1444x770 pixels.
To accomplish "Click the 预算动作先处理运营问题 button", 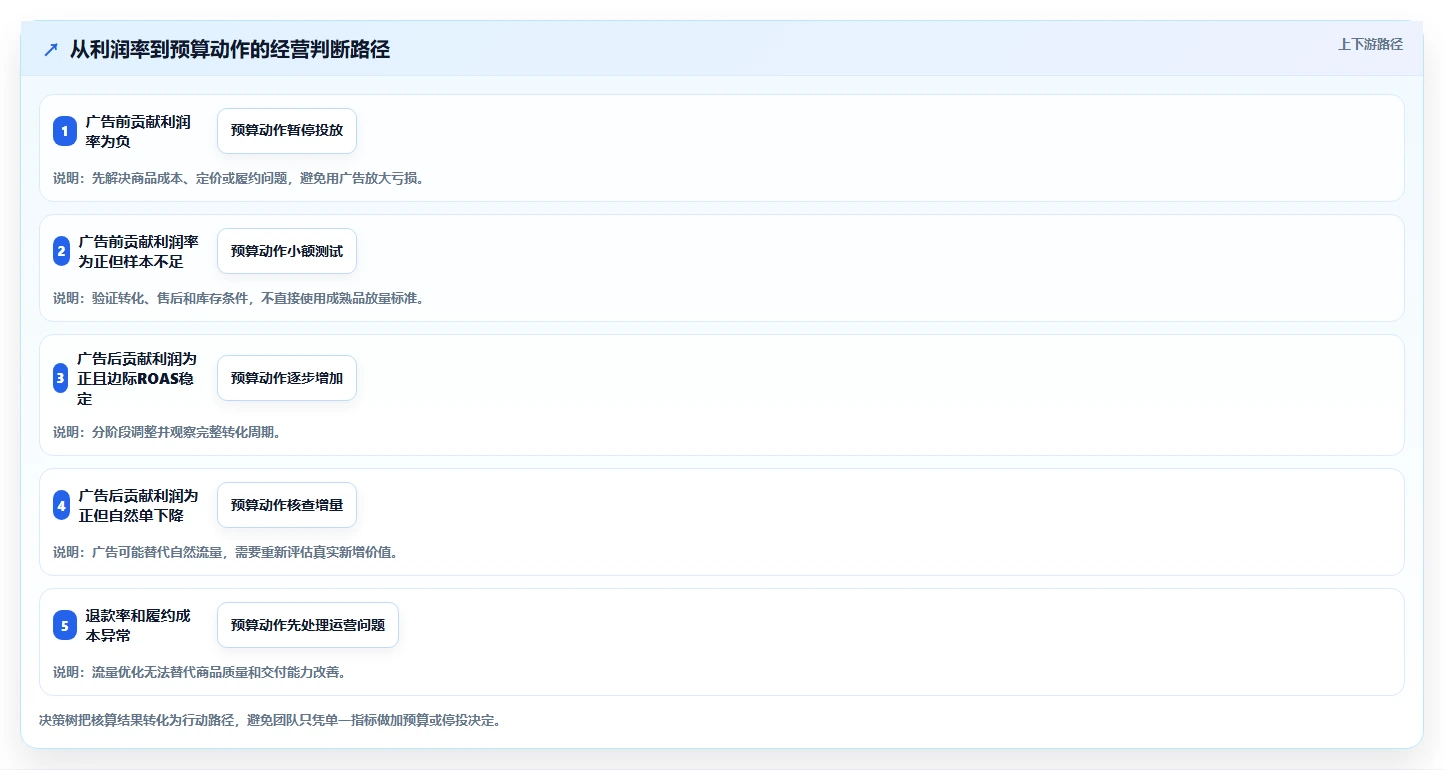I will coord(308,625).
